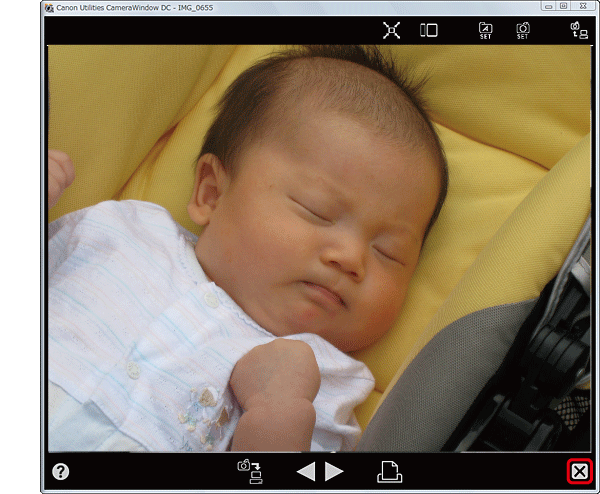
Task: Click the CameraWindow app icon in title bar
Action: (x=49, y=7)
